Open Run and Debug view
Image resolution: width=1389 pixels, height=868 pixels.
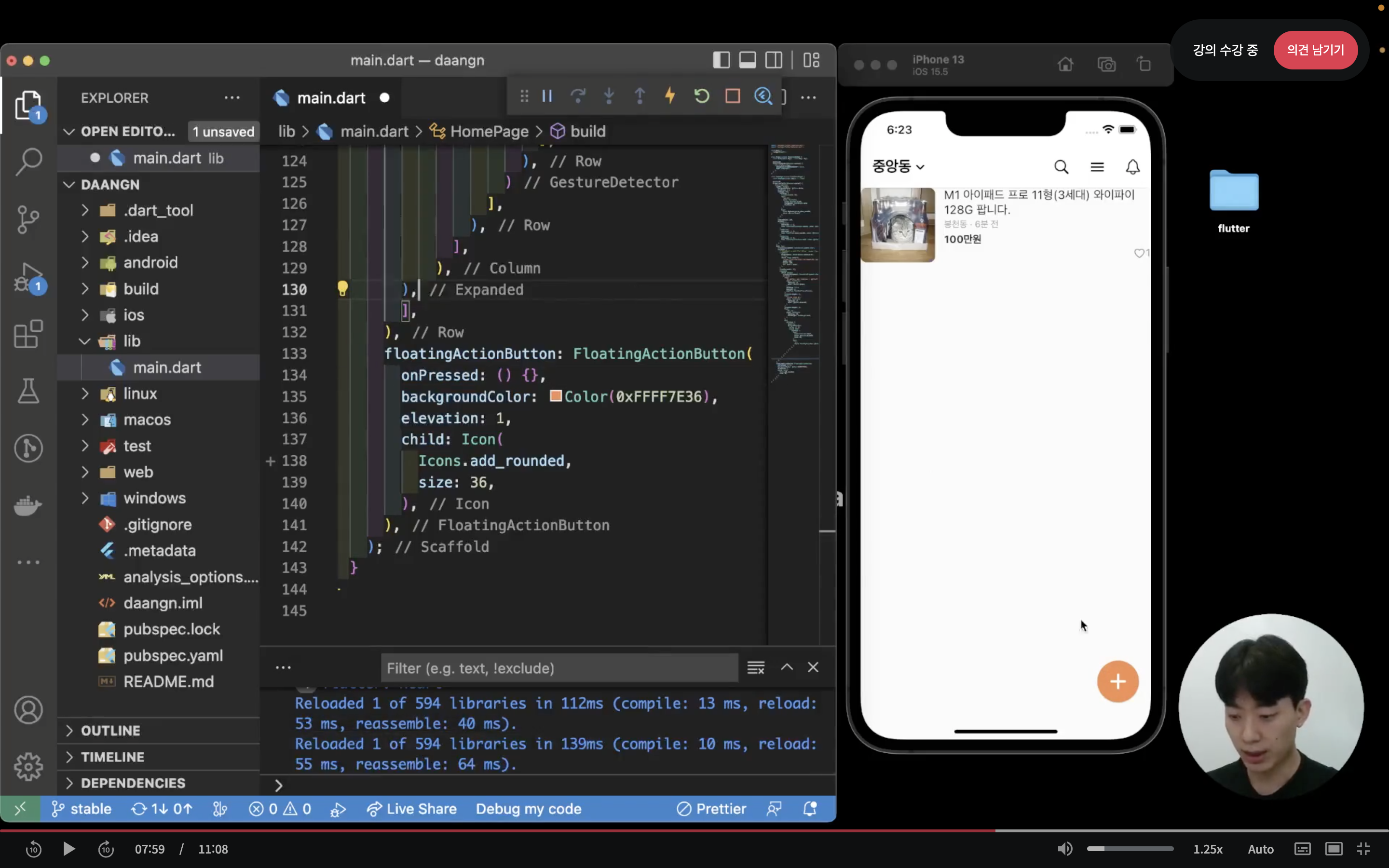click(x=28, y=278)
